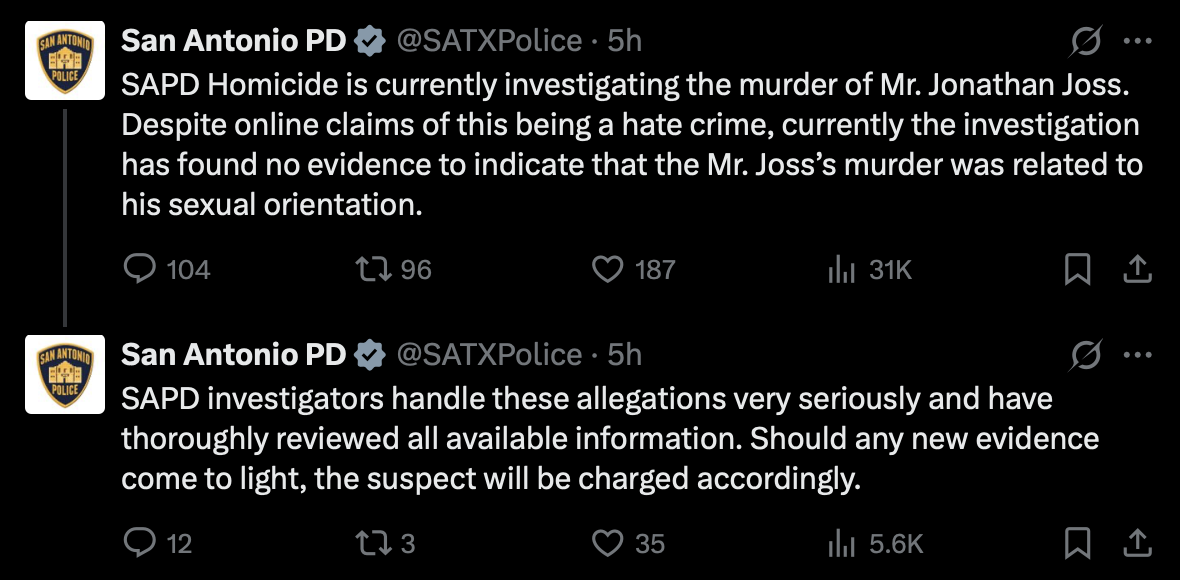Open Grok icon on the second tweet
1180x580 pixels.
(1086, 355)
